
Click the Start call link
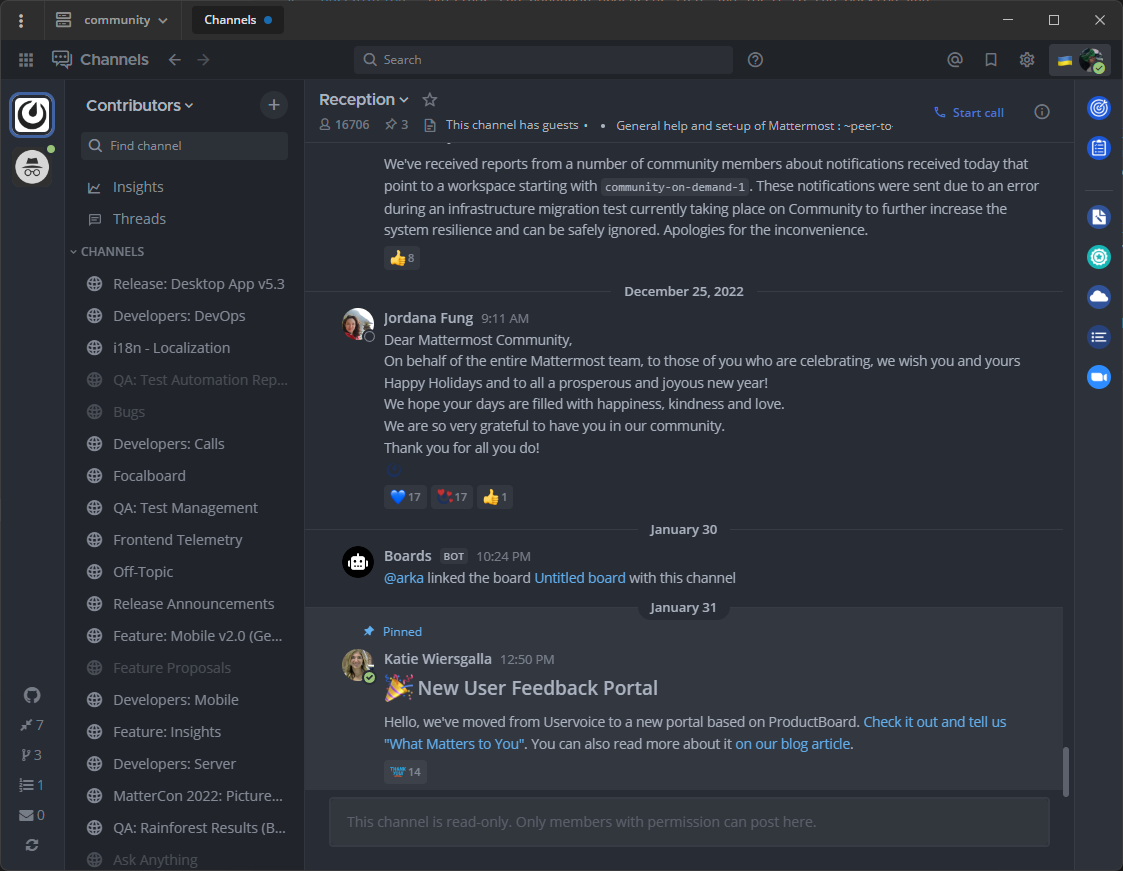968,112
